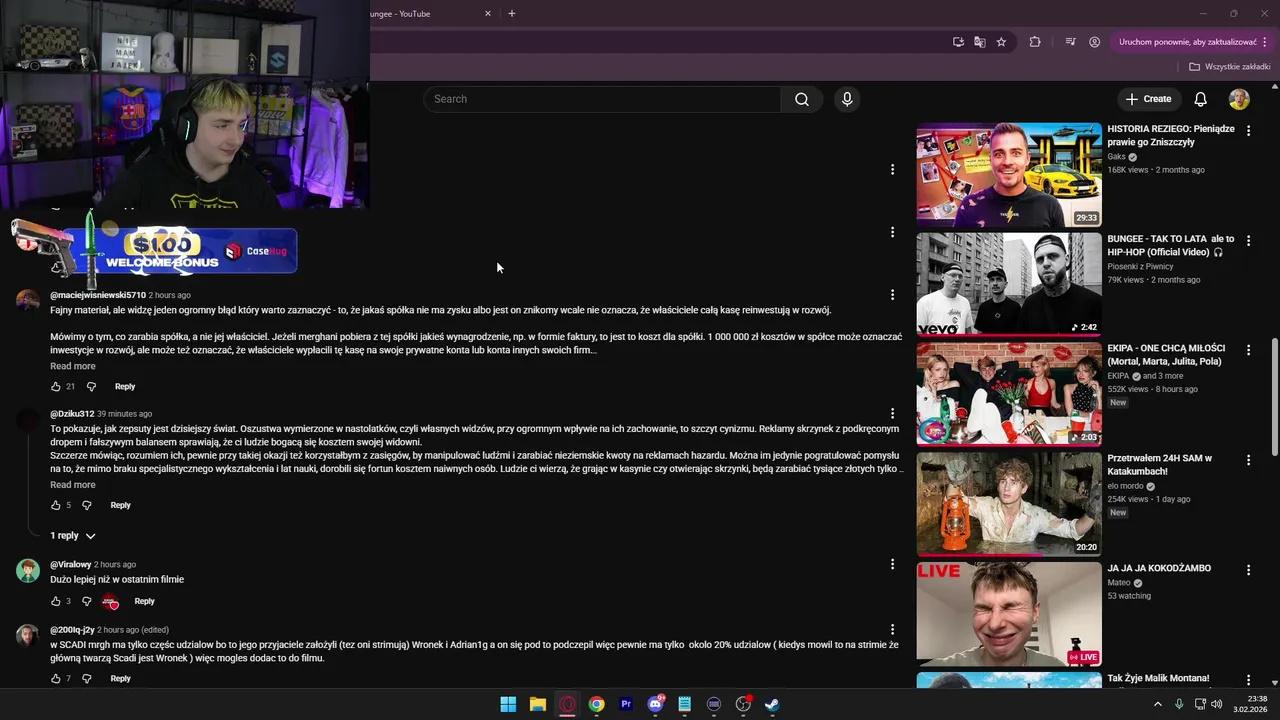Open menu for JA JA JA KOKODŻAMBO stream
Image resolution: width=1280 pixels, height=720 pixels.
click(x=1248, y=570)
